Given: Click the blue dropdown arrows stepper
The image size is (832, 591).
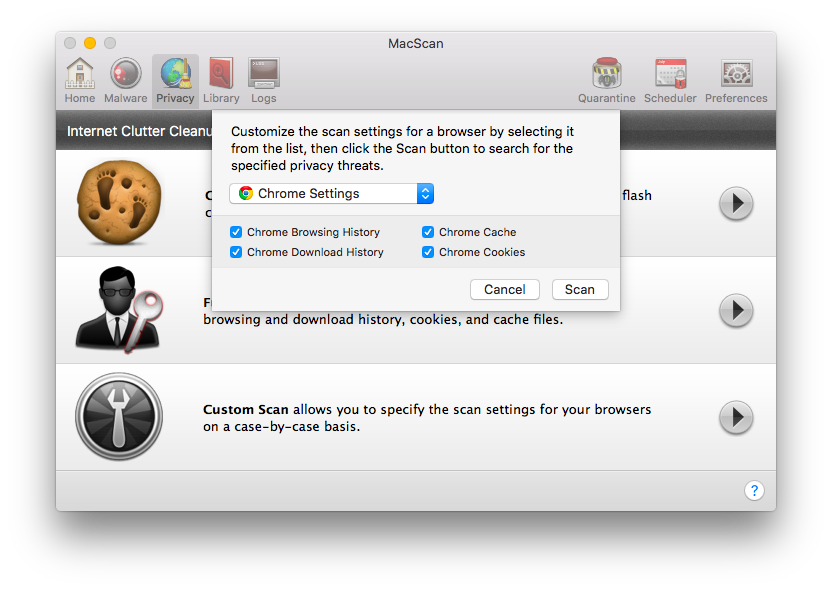Looking at the screenshot, I should click(426, 194).
